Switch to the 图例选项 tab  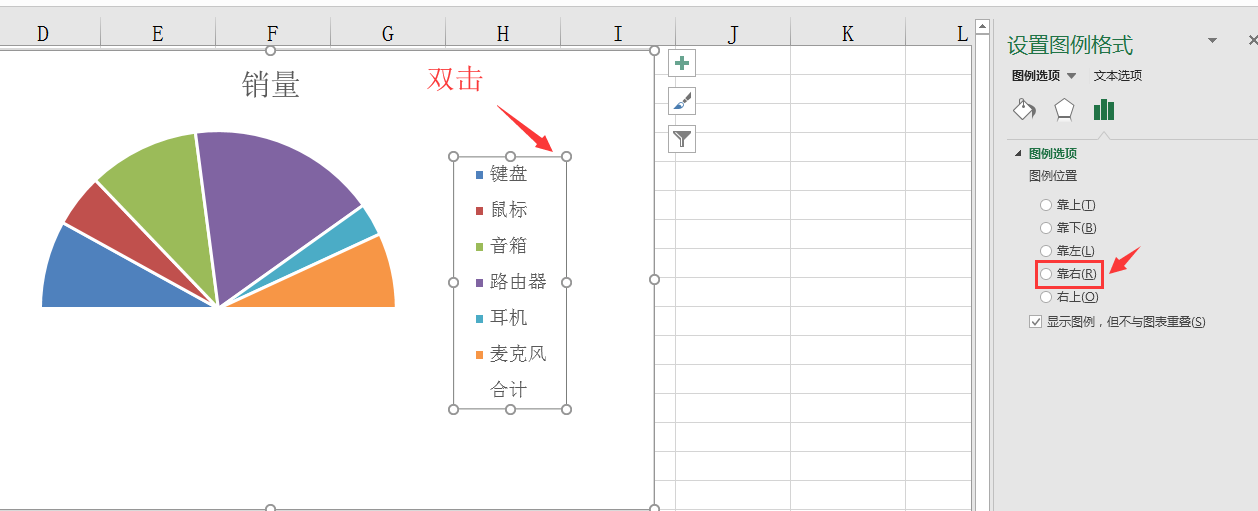(x=1036, y=76)
